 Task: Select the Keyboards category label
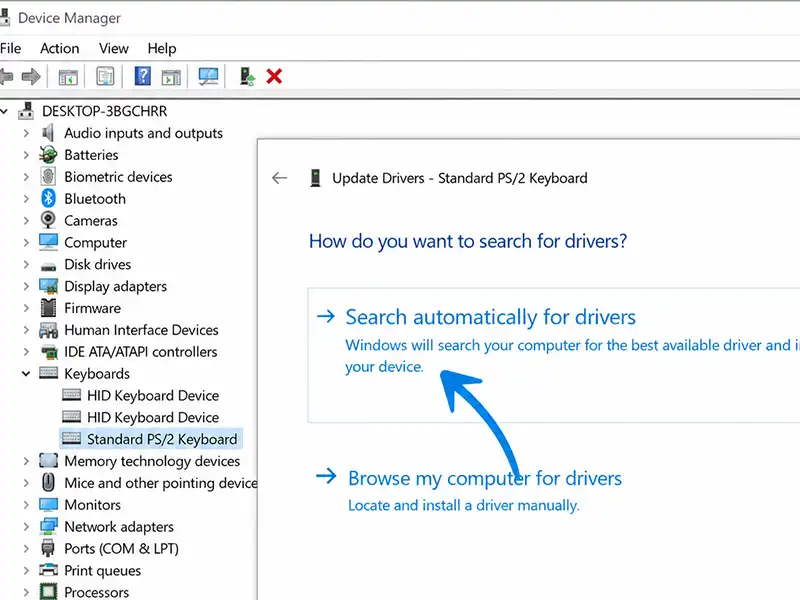tap(97, 373)
